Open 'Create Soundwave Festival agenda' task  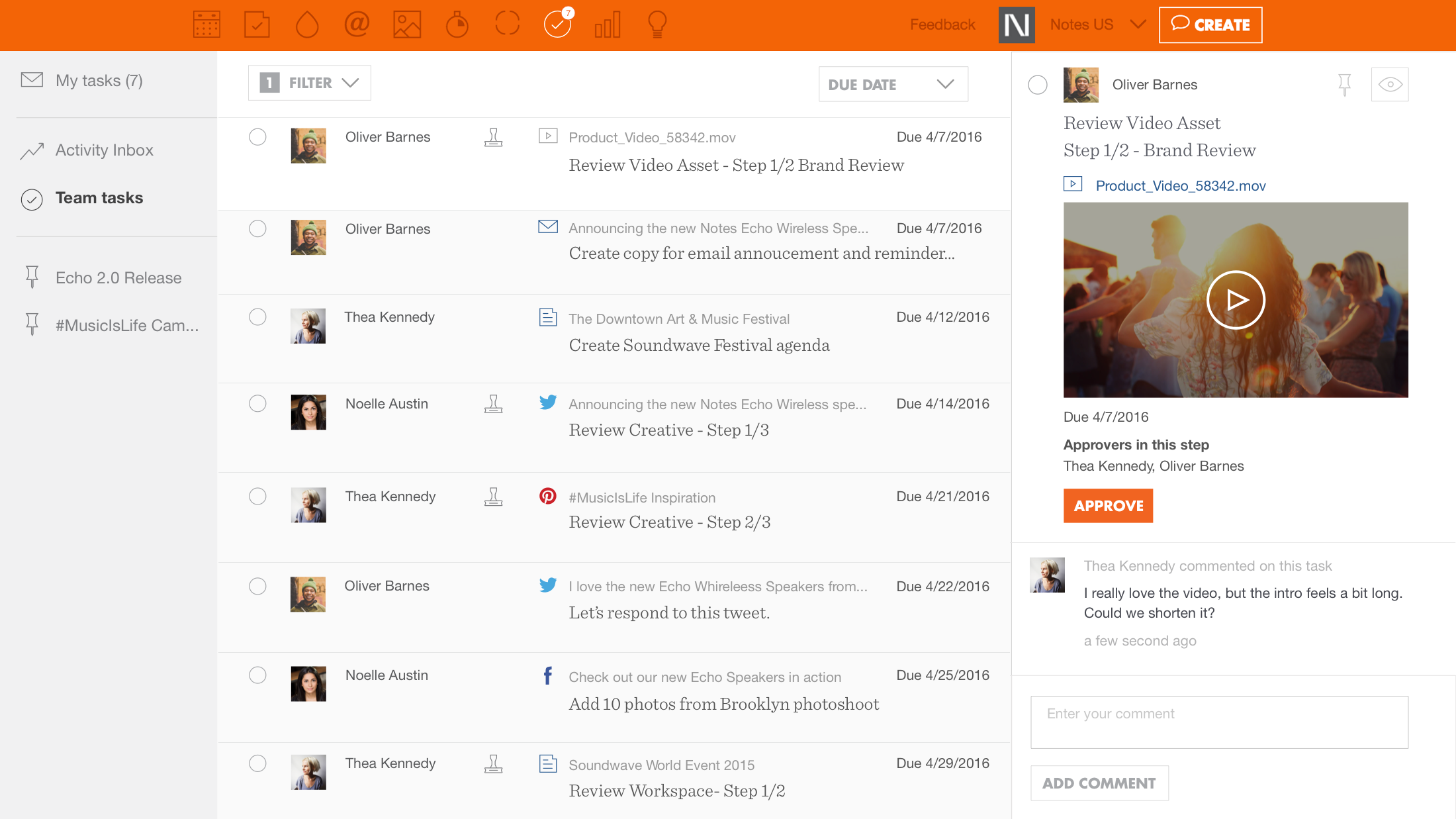(x=699, y=346)
